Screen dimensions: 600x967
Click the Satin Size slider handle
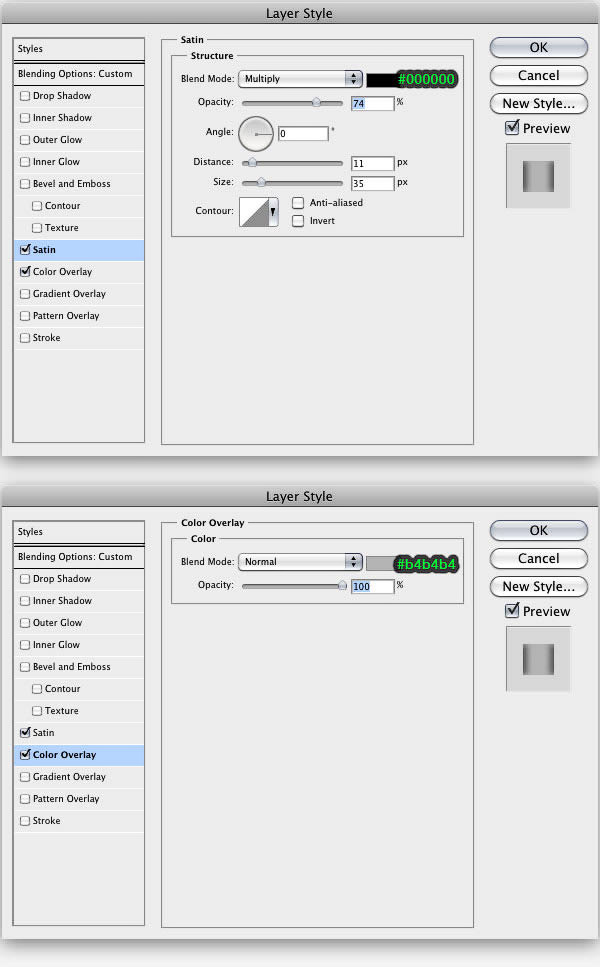pos(261,183)
